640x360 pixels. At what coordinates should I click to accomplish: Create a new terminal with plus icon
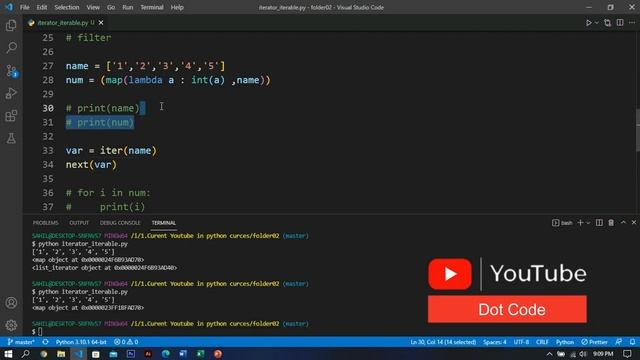click(580, 222)
